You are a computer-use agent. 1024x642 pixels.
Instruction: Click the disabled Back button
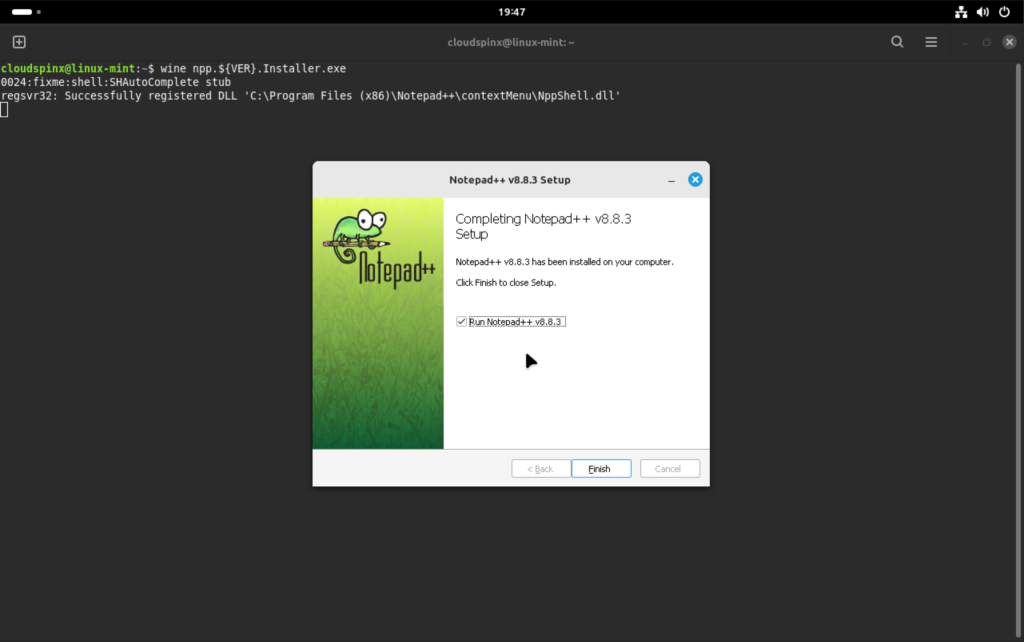[x=541, y=468]
